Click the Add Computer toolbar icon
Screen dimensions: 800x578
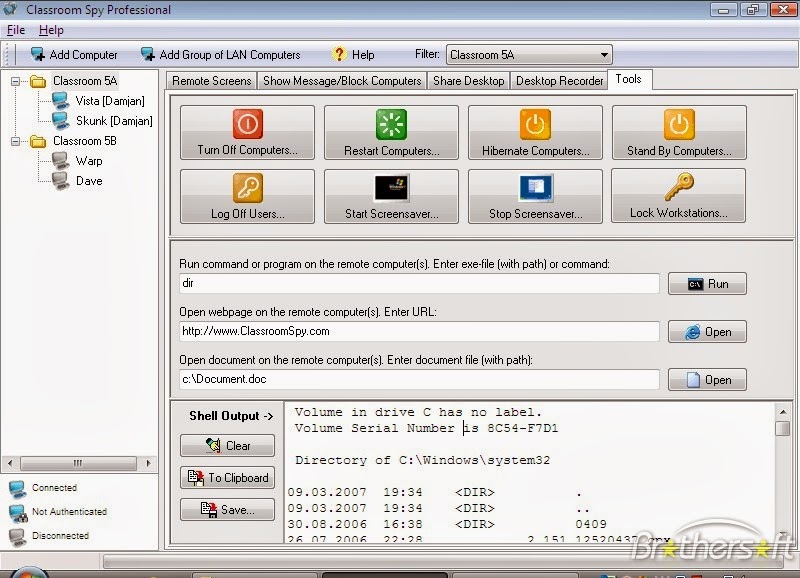tap(37, 54)
